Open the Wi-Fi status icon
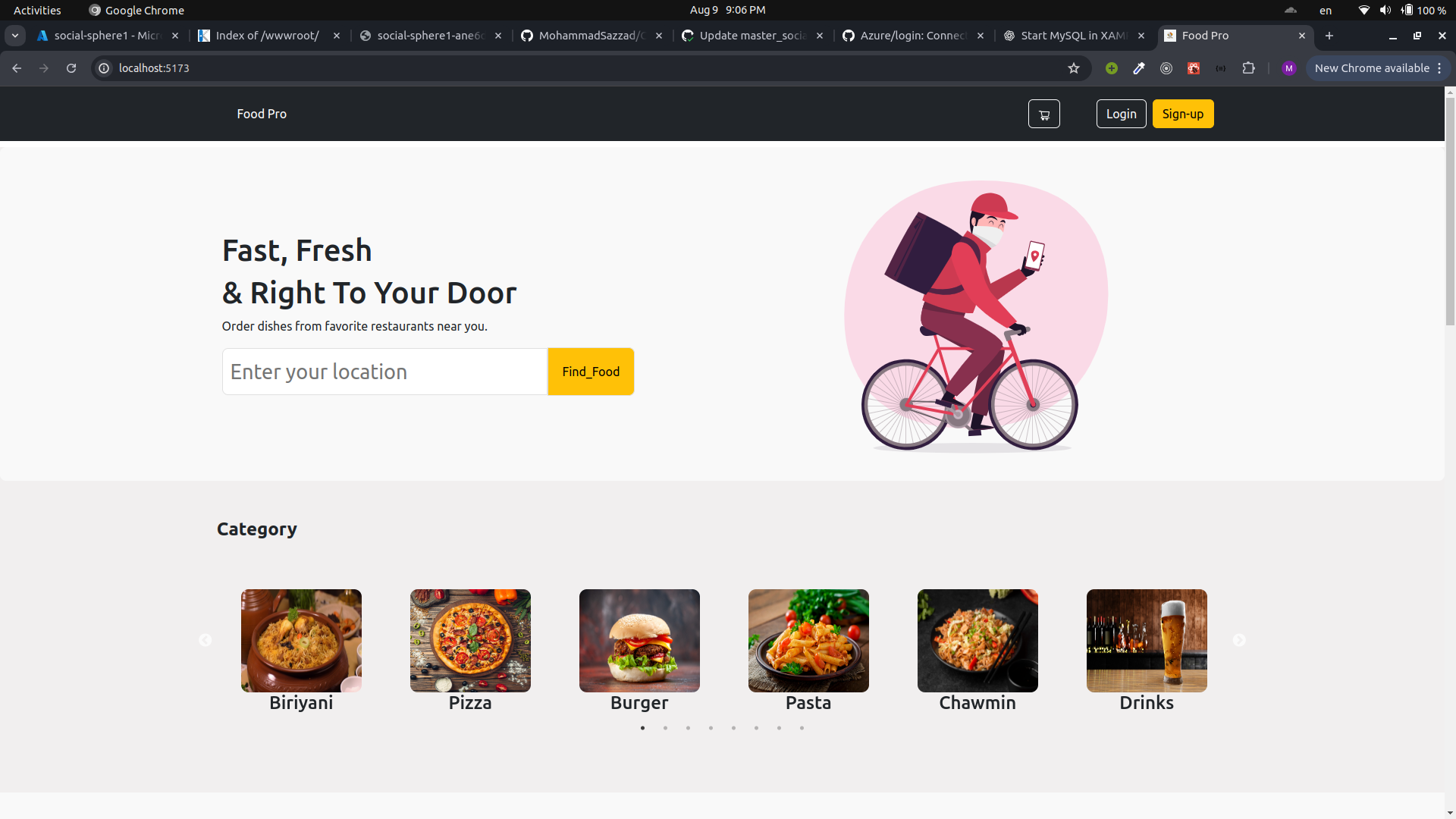 (1363, 10)
